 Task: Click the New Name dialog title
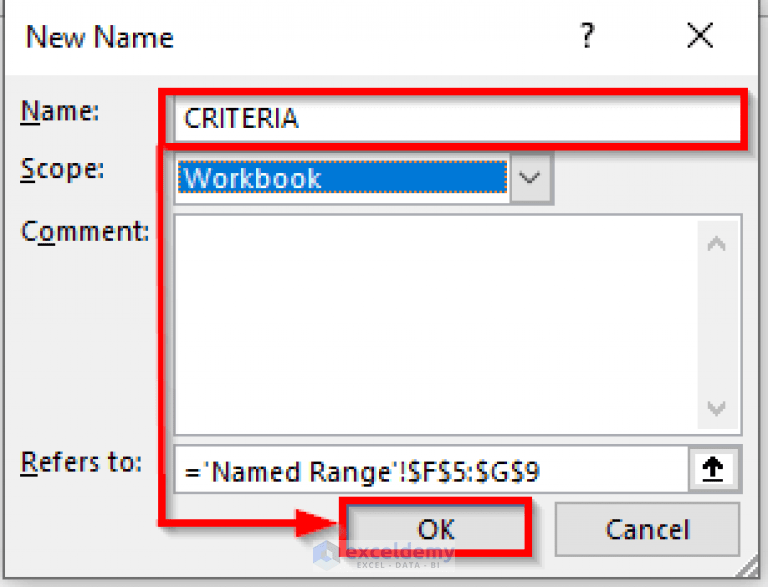tap(99, 37)
